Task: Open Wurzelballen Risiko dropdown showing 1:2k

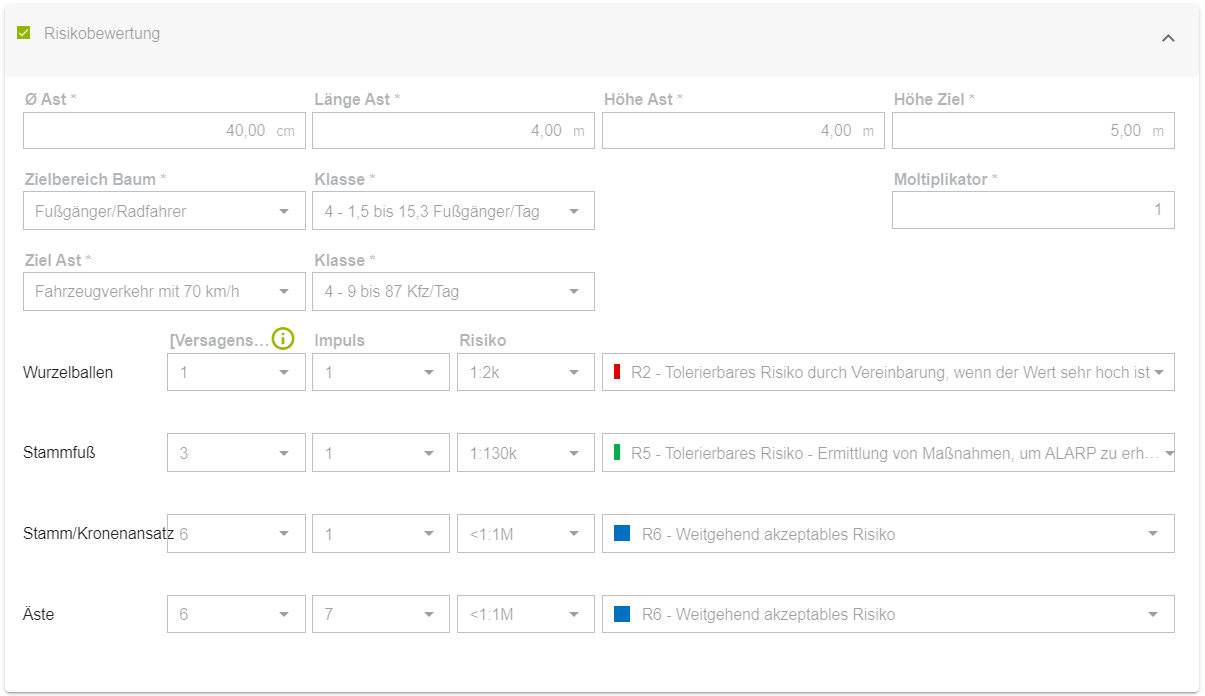Action: (x=525, y=372)
